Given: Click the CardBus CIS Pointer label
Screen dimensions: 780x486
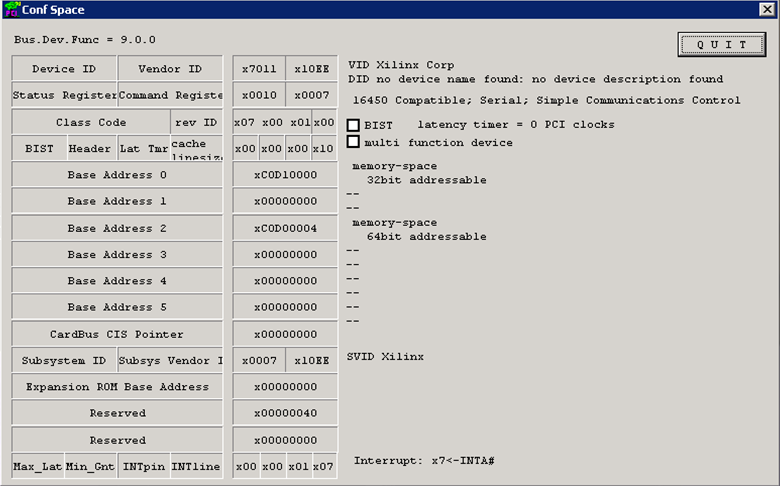Looking at the screenshot, I should [x=117, y=334].
